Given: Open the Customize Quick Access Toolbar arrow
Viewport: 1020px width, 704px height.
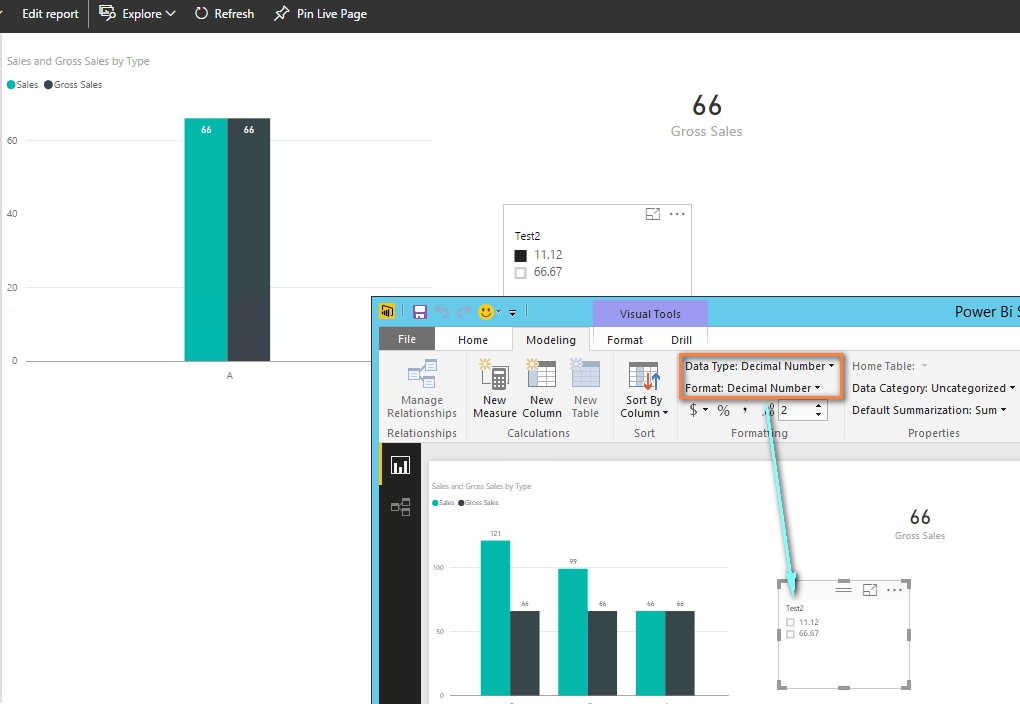Looking at the screenshot, I should click(513, 313).
